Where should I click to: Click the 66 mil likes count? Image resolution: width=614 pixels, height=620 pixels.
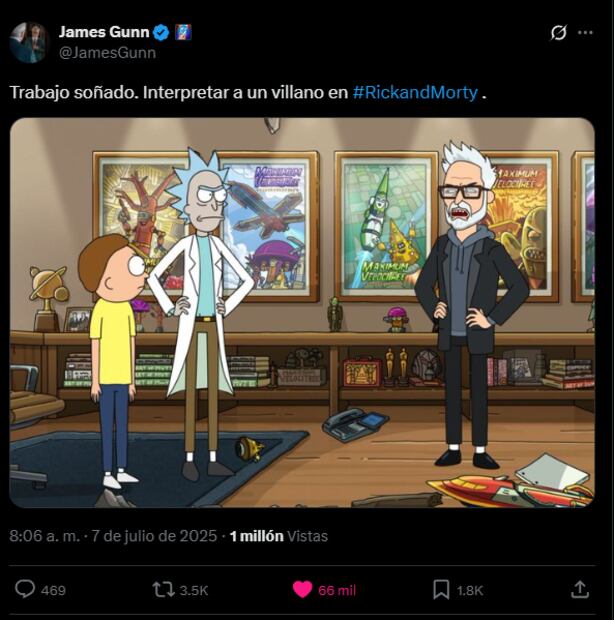point(337,590)
